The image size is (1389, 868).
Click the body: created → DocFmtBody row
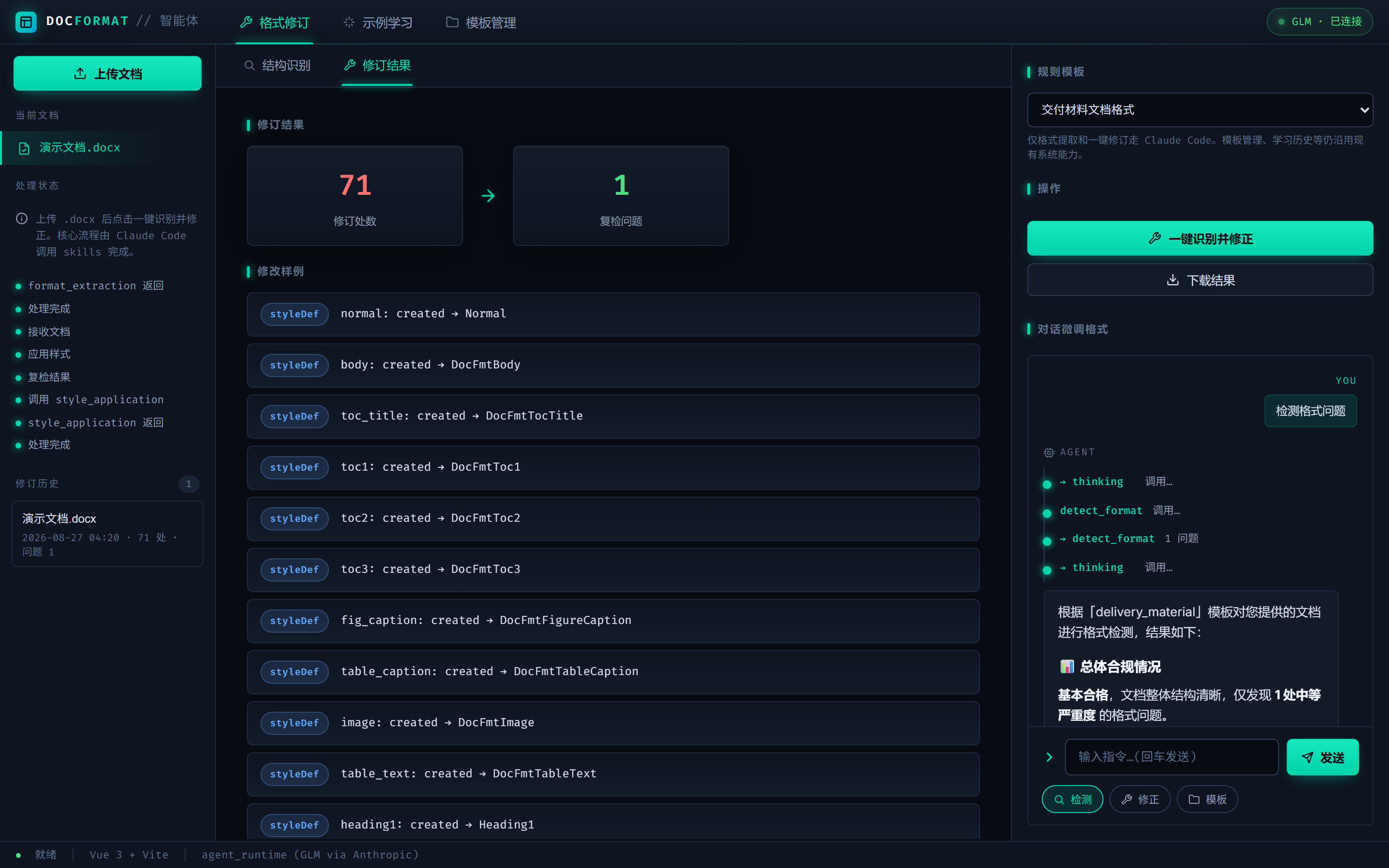[x=613, y=365]
